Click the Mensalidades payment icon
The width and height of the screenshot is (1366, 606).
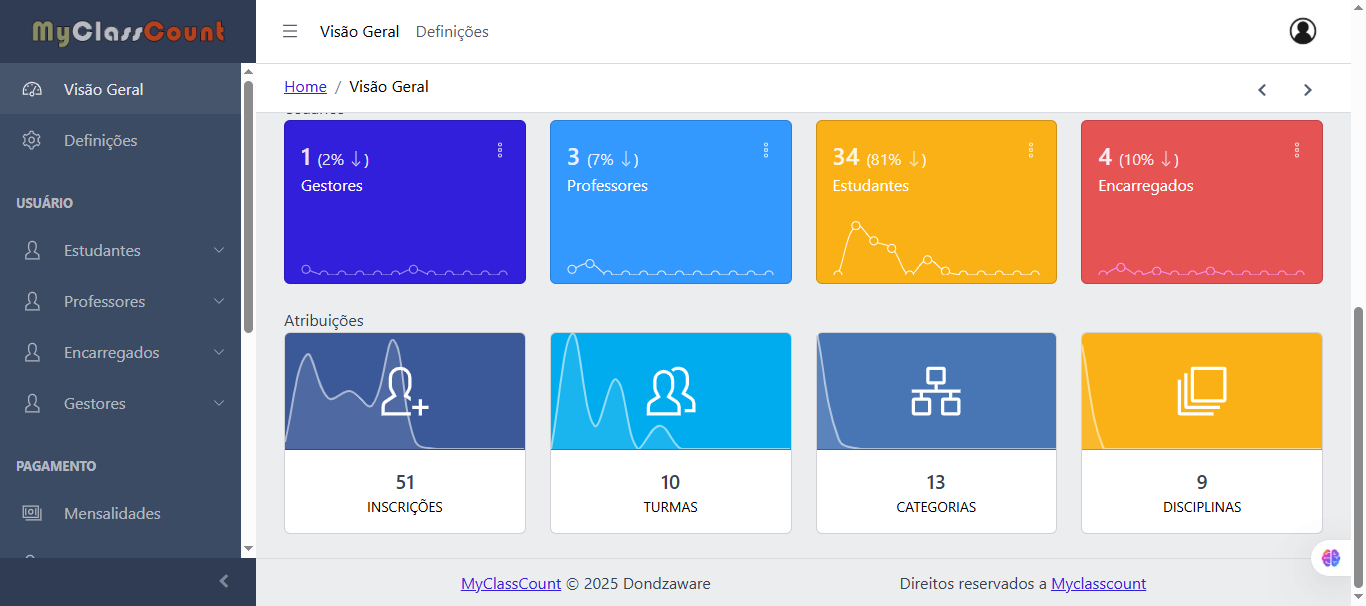[31, 513]
